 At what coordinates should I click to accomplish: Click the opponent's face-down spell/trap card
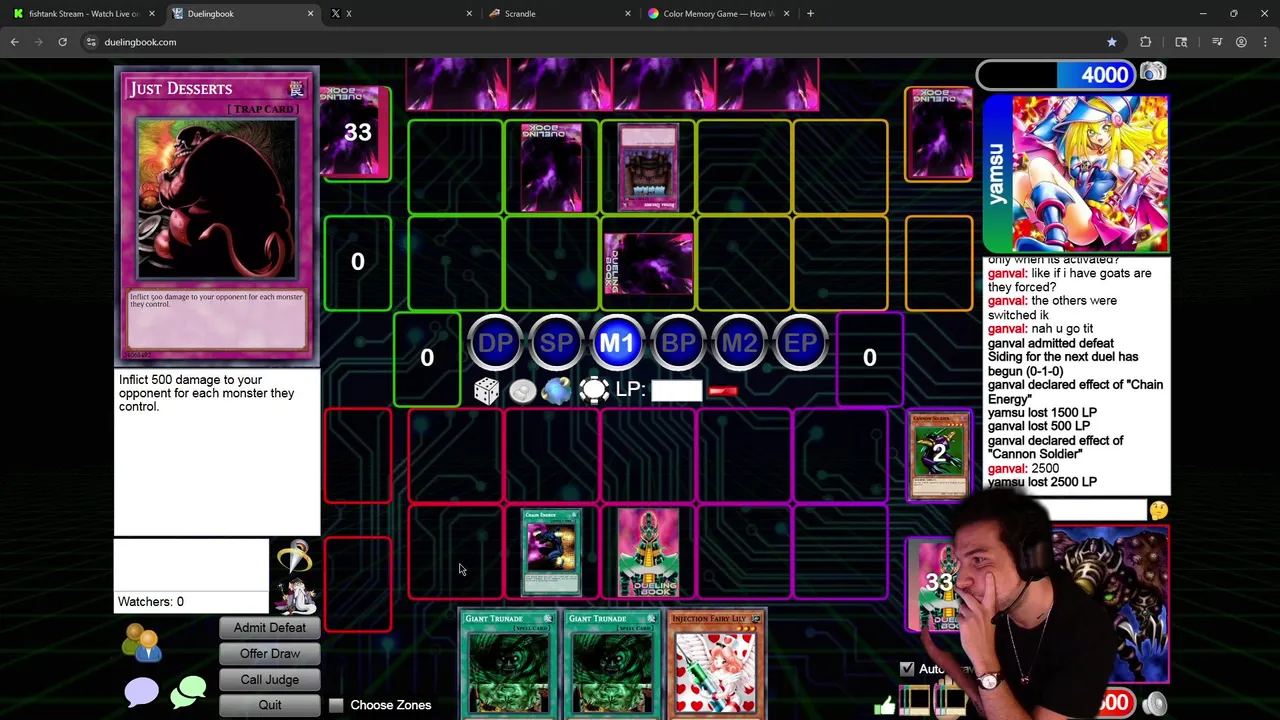[551, 167]
